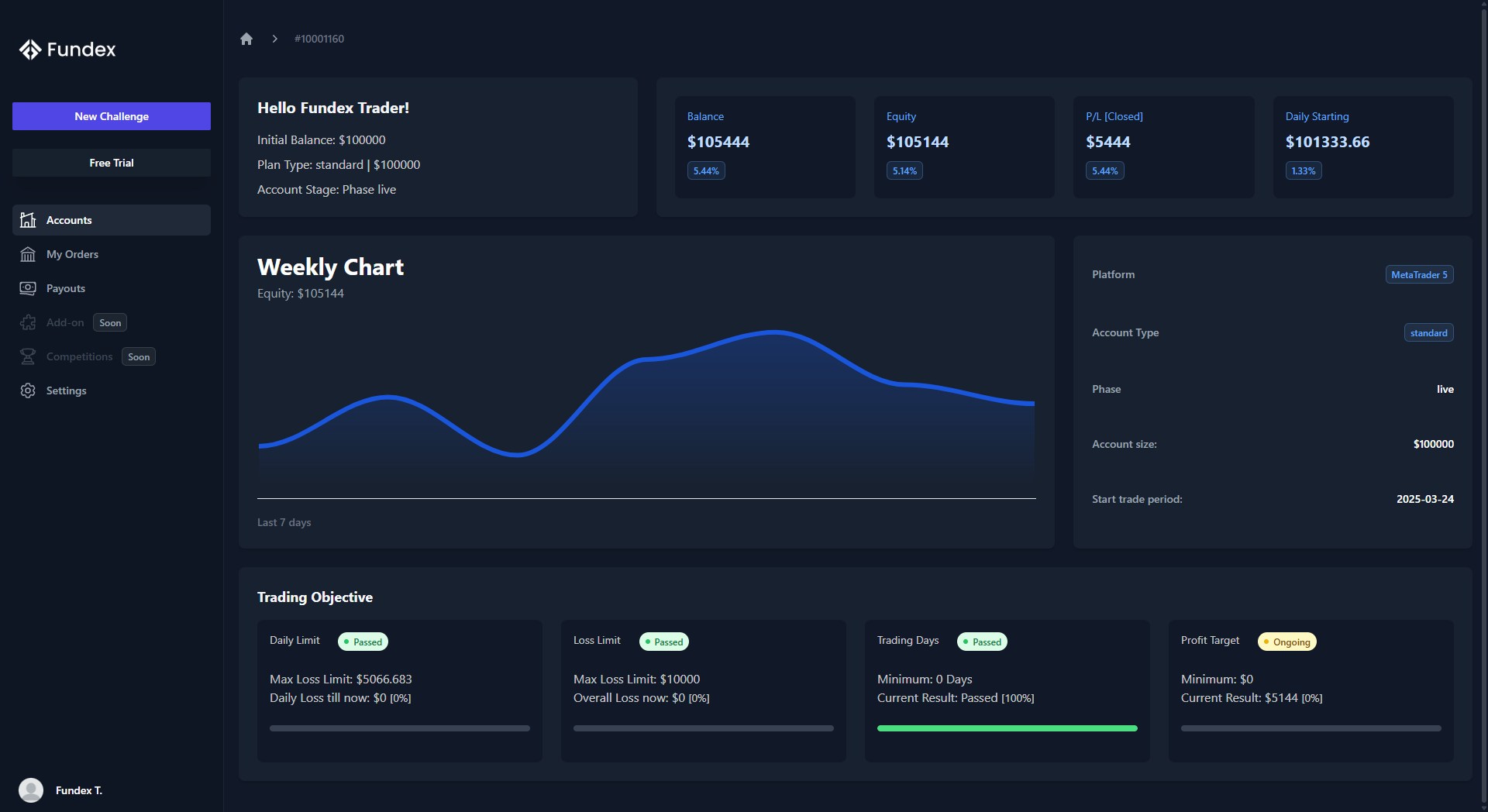Click the Passed badge on Daily Limit
The height and width of the screenshot is (812, 1488).
point(363,642)
